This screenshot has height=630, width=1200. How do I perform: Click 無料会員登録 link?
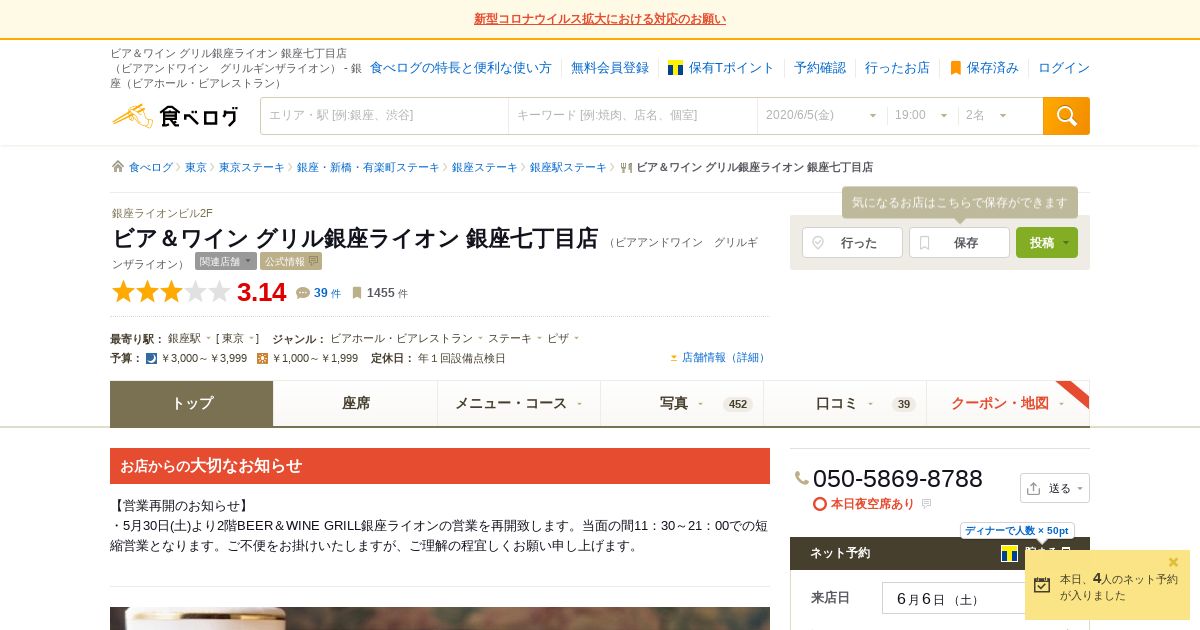(x=610, y=68)
